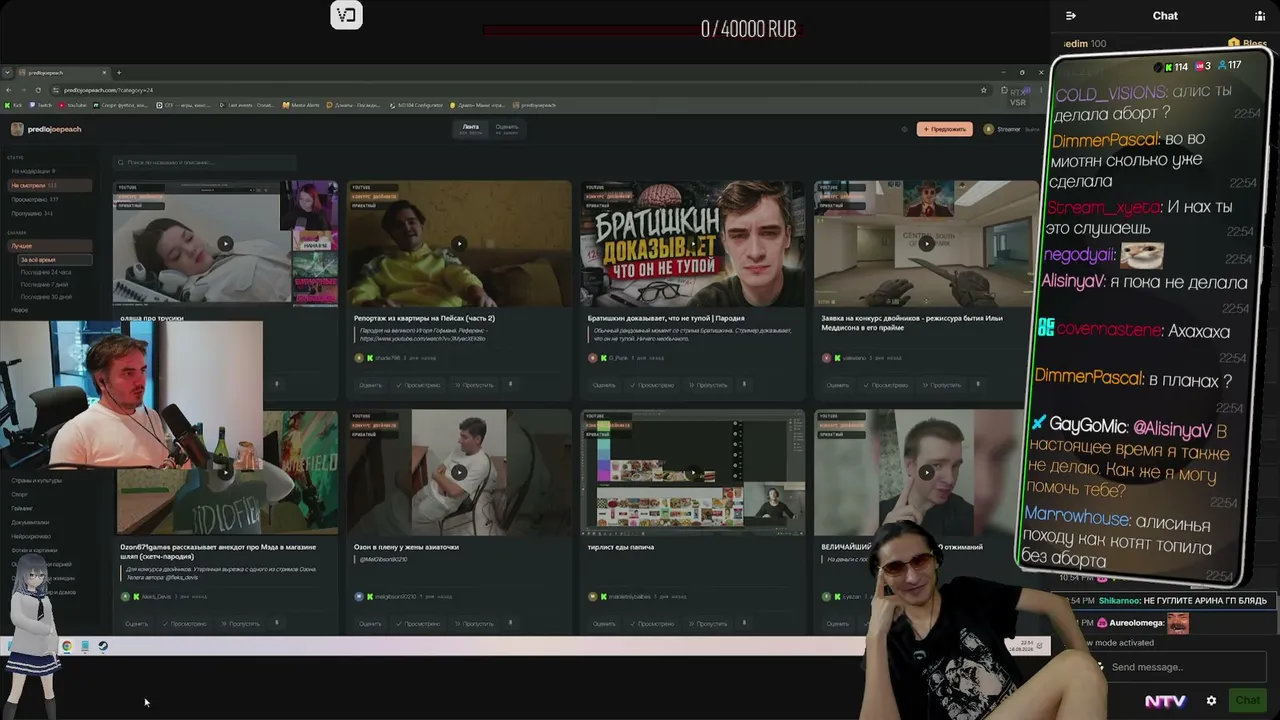Play the Озон в плену у жены video
Viewport: 1280px width, 720px height.
point(459,472)
